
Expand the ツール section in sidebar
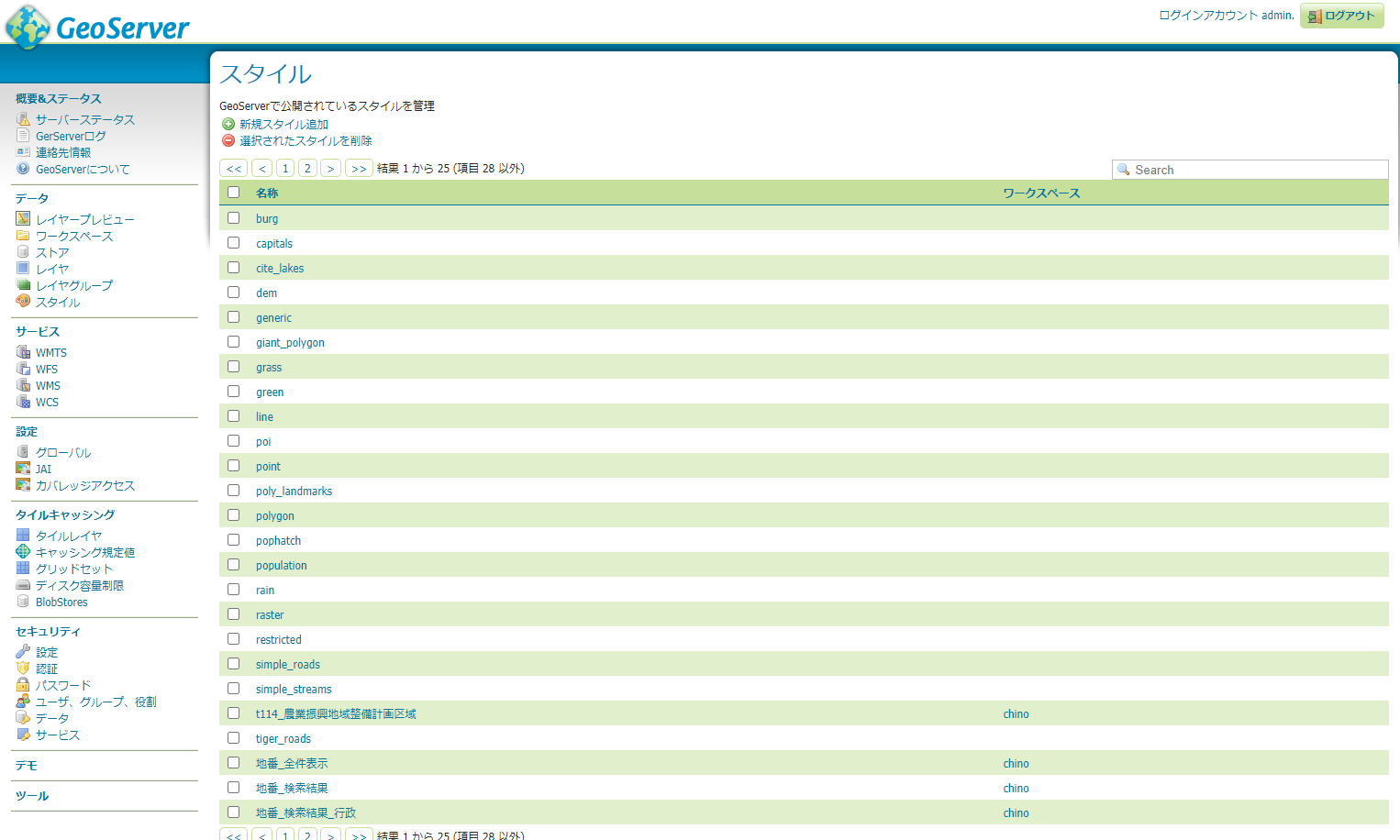(32, 796)
